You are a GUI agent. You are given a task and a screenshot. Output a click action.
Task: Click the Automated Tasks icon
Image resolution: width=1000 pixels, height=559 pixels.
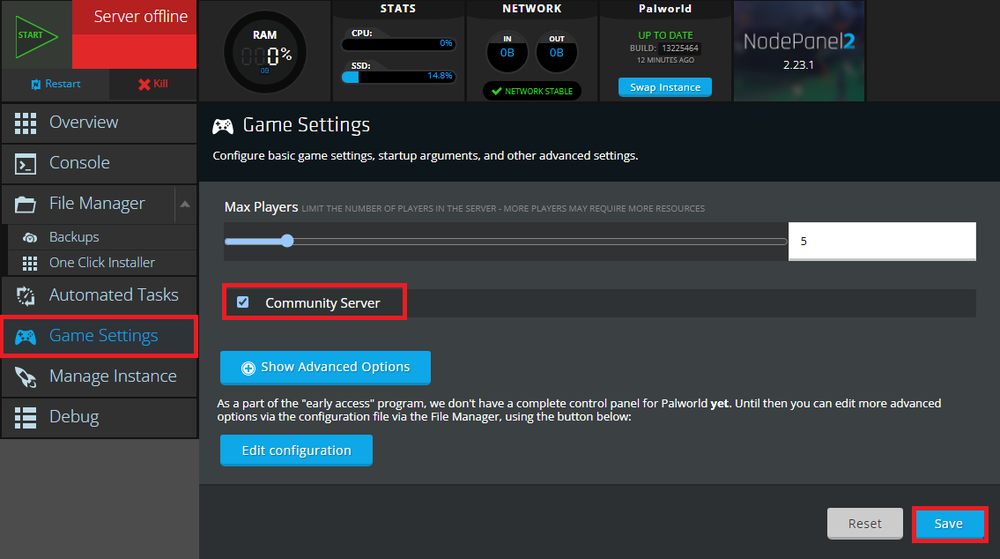pyautogui.click(x=26, y=295)
